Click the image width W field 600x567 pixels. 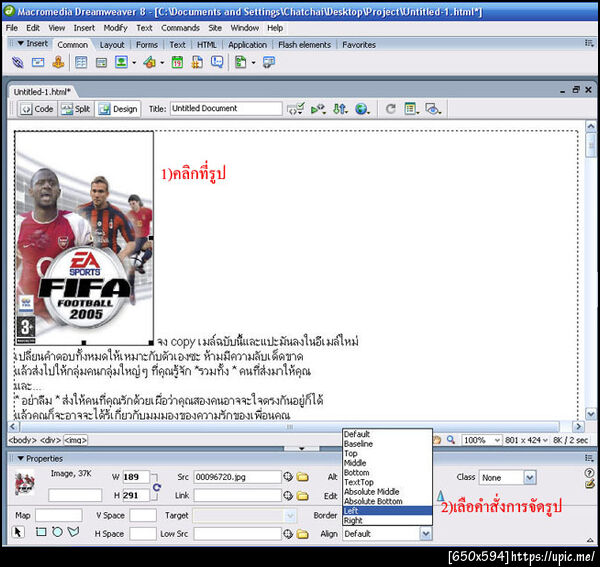tap(136, 477)
